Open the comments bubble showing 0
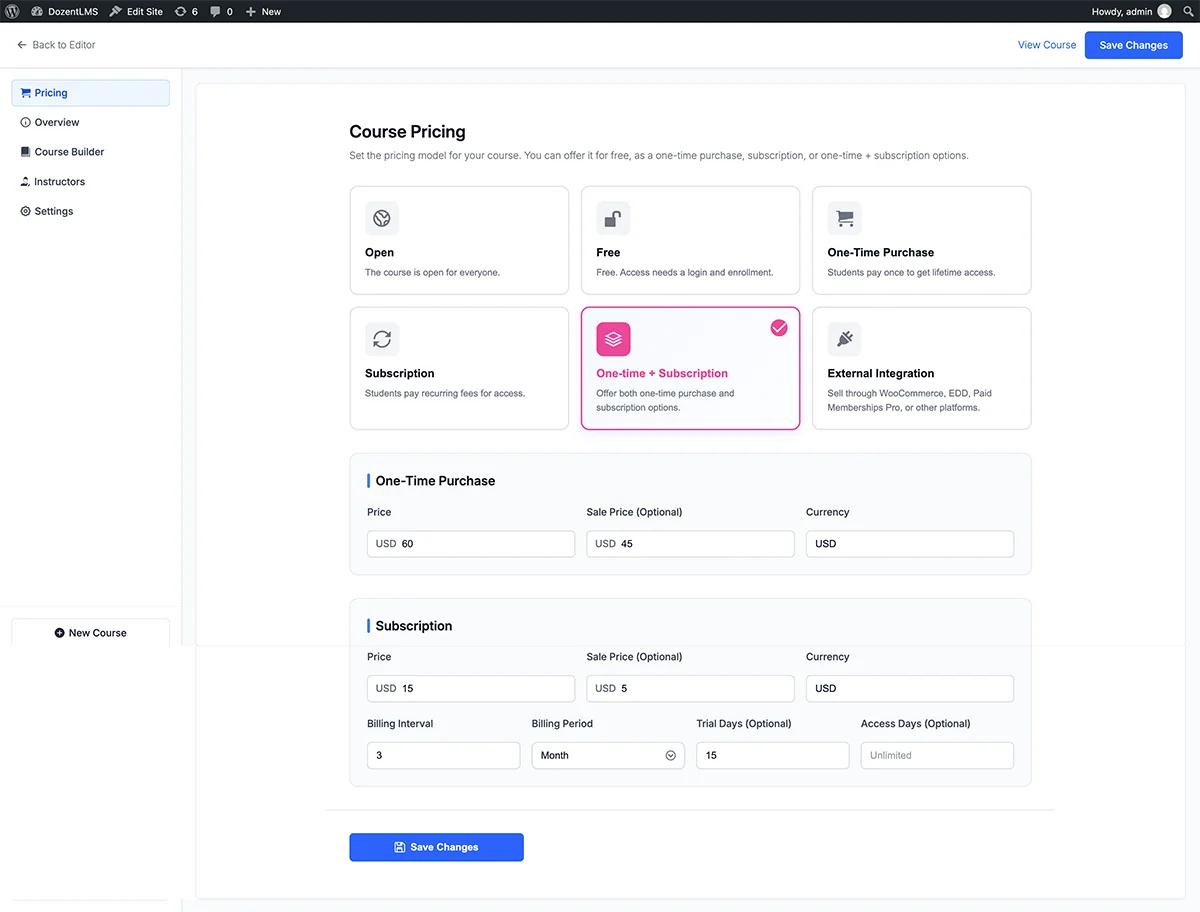 click(221, 11)
